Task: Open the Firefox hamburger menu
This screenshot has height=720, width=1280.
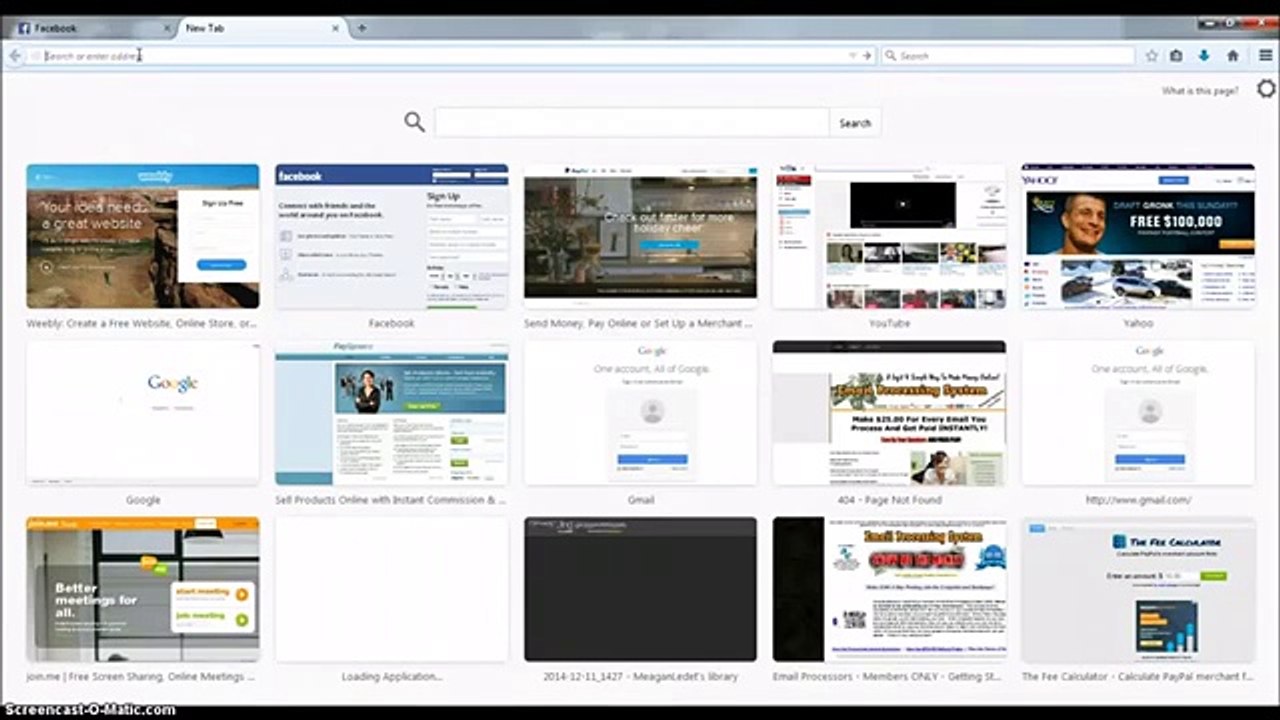Action: (1265, 56)
